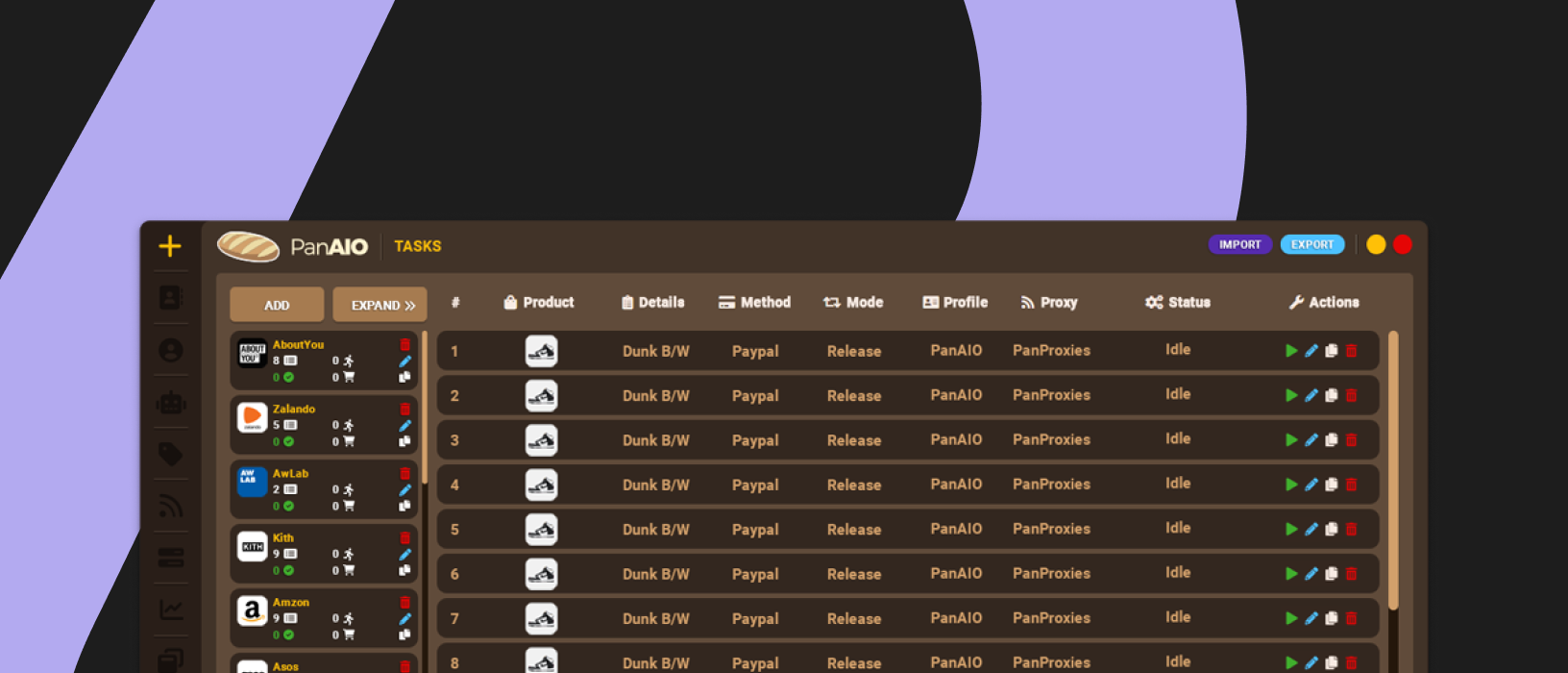Click the task list vertical scrollbar
The width and height of the screenshot is (1568, 673).
(x=1393, y=471)
